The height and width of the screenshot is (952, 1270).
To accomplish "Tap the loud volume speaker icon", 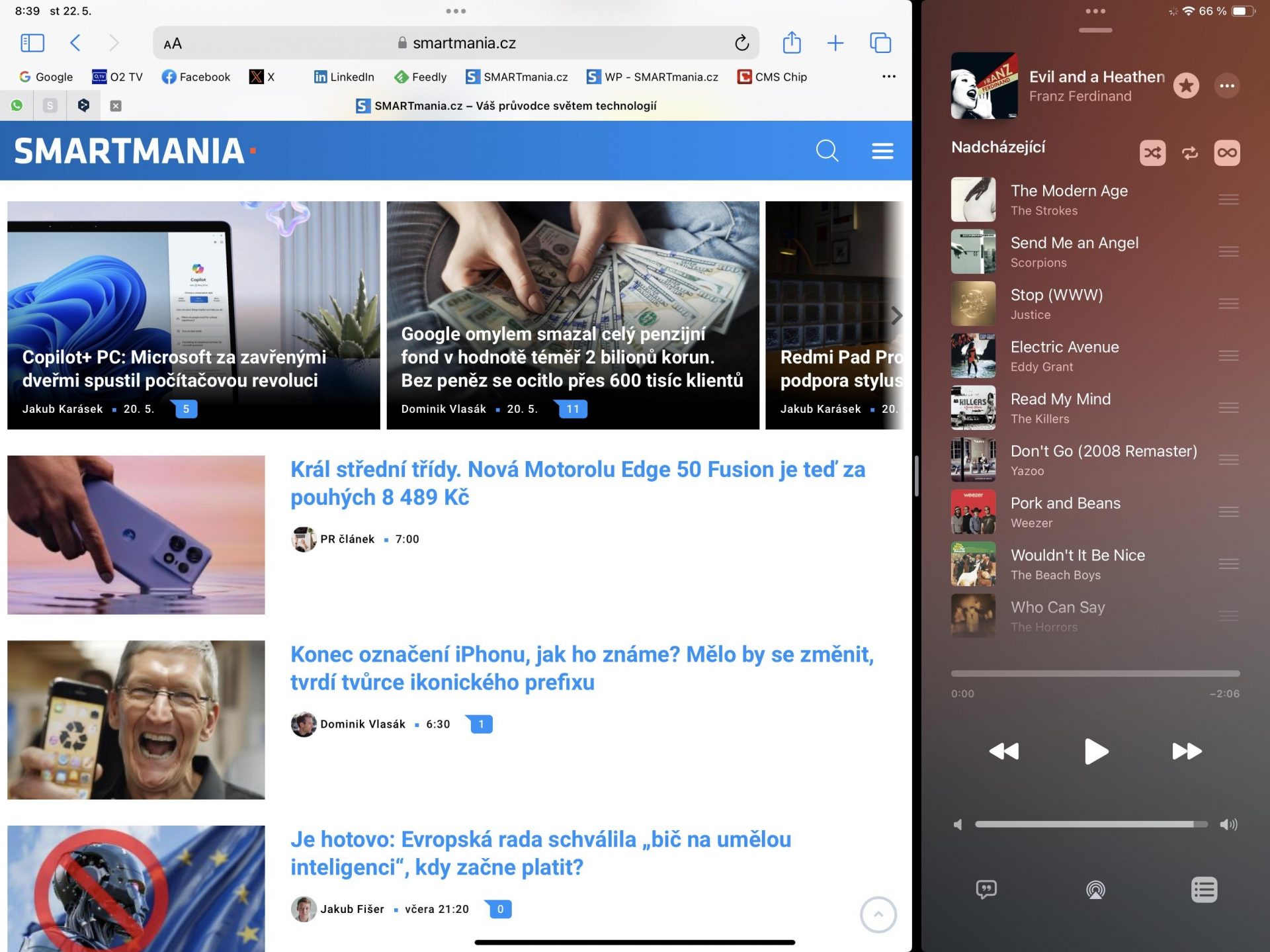I will [x=1228, y=824].
